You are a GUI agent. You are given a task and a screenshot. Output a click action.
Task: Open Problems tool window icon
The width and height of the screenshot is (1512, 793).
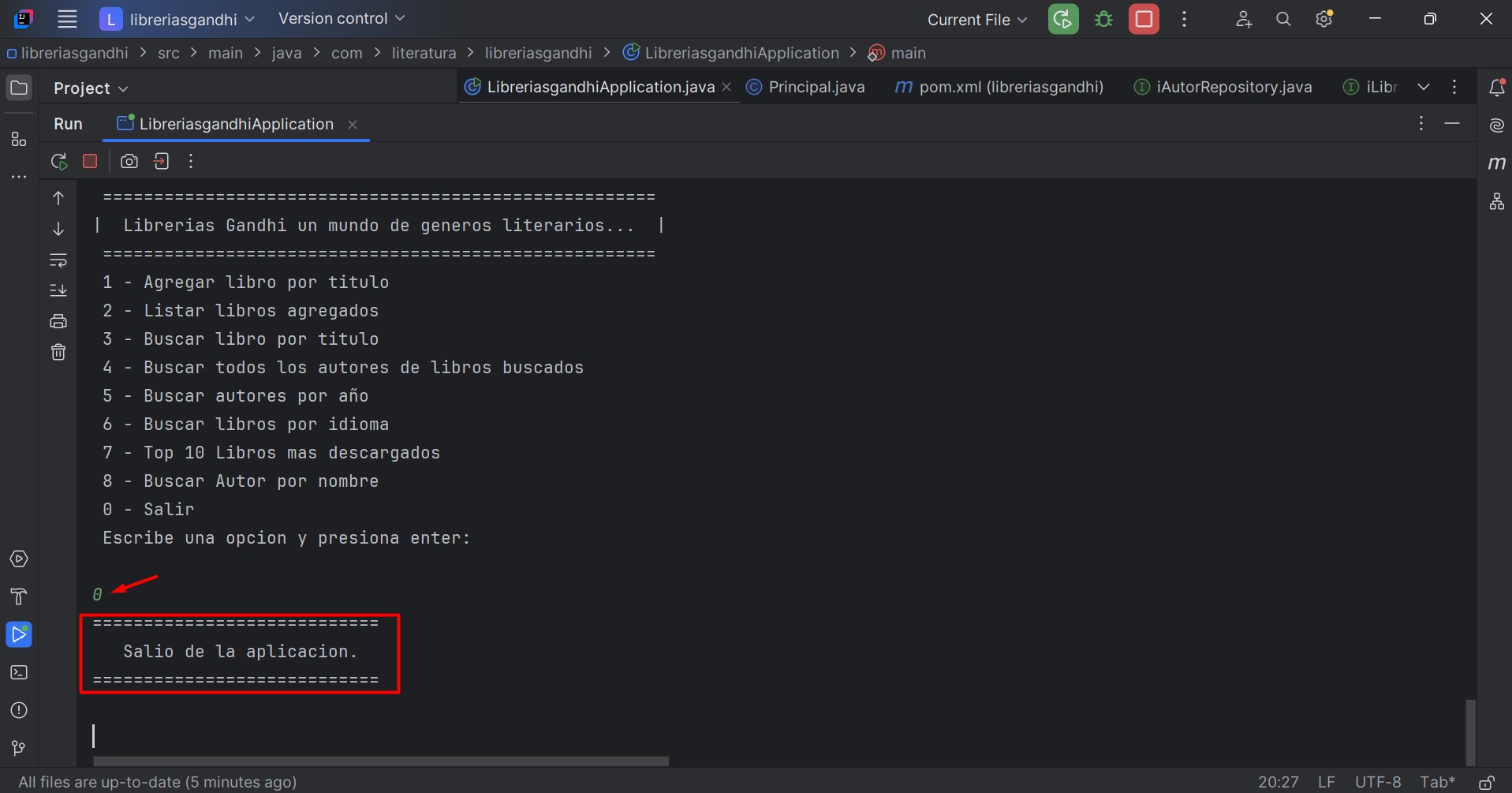(19, 710)
